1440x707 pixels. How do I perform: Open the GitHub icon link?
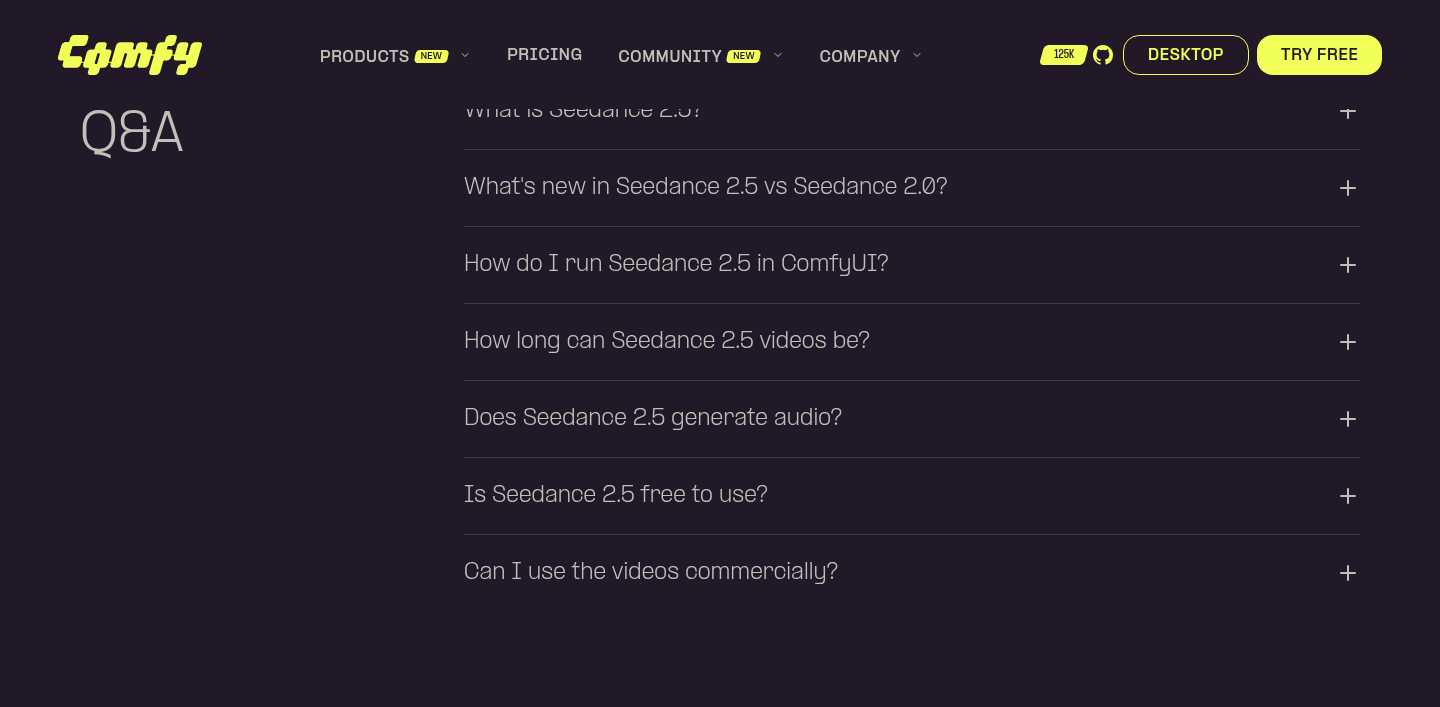point(1103,55)
